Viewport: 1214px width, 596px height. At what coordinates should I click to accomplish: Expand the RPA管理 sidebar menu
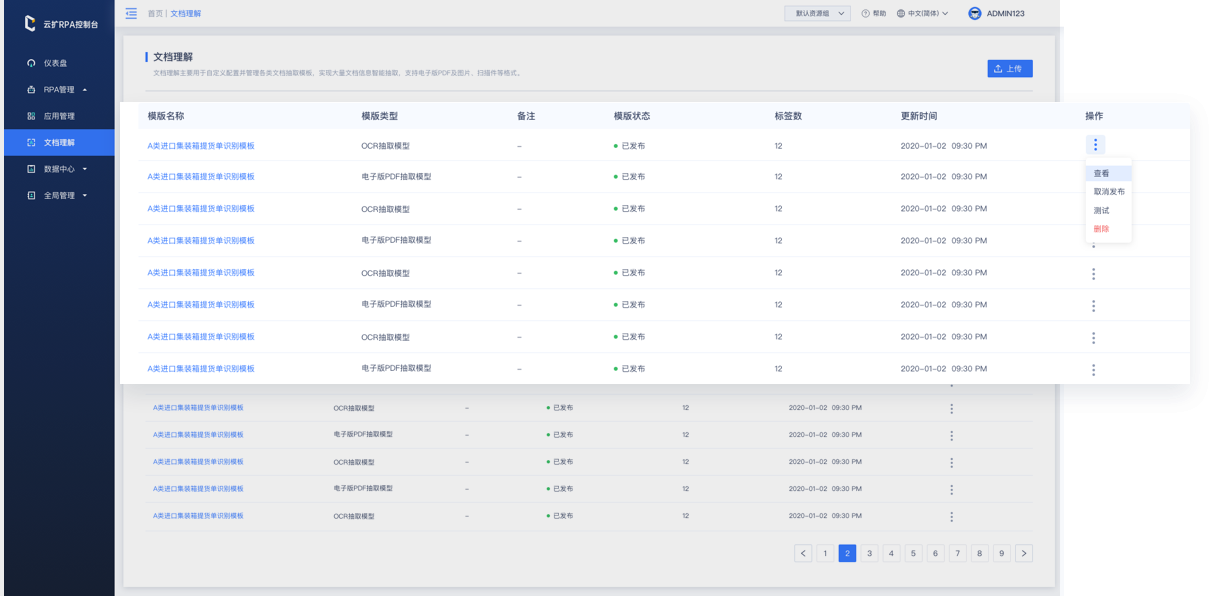tap(60, 90)
